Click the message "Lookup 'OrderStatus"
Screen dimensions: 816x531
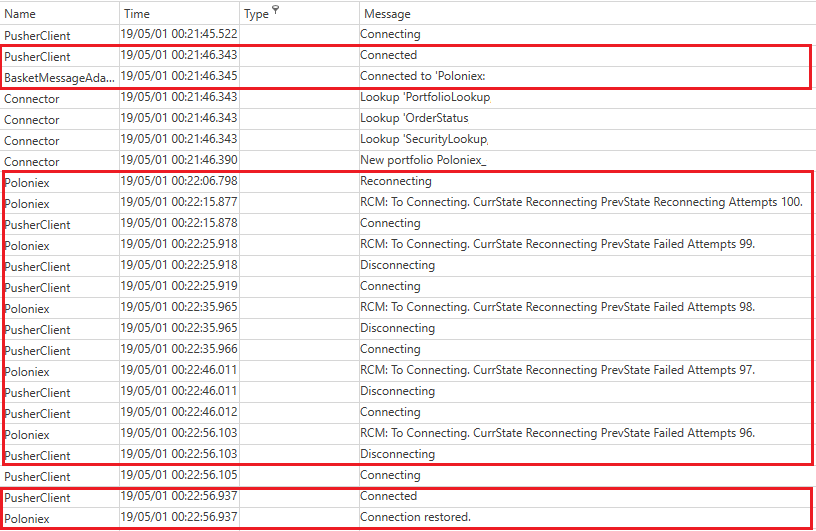click(x=414, y=118)
